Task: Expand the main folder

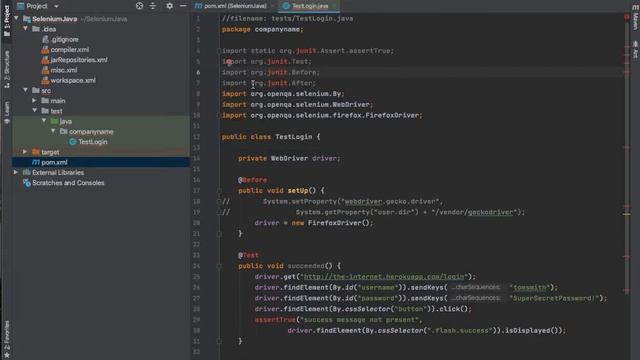Action: click(34, 100)
